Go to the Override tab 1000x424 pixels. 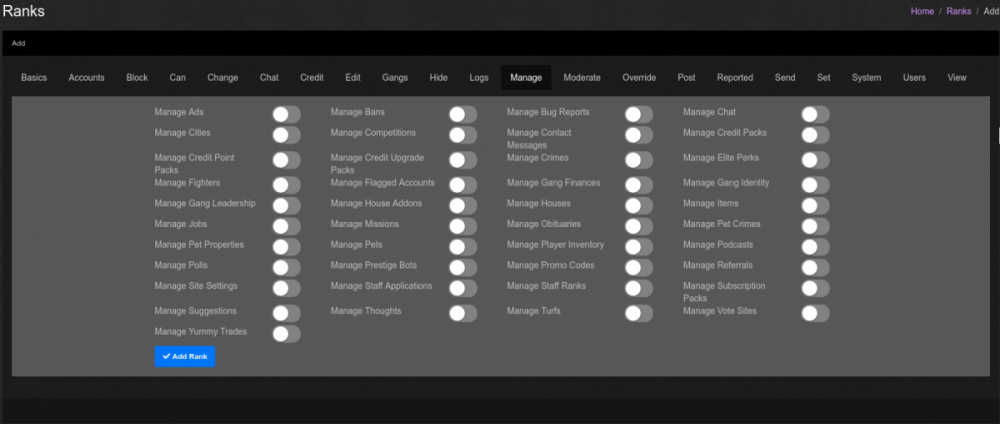tap(639, 78)
